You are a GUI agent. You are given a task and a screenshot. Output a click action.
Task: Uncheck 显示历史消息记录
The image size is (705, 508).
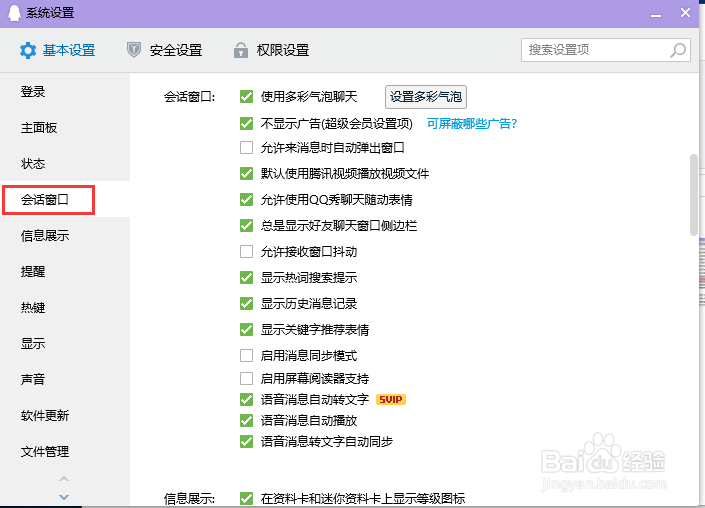(x=246, y=303)
